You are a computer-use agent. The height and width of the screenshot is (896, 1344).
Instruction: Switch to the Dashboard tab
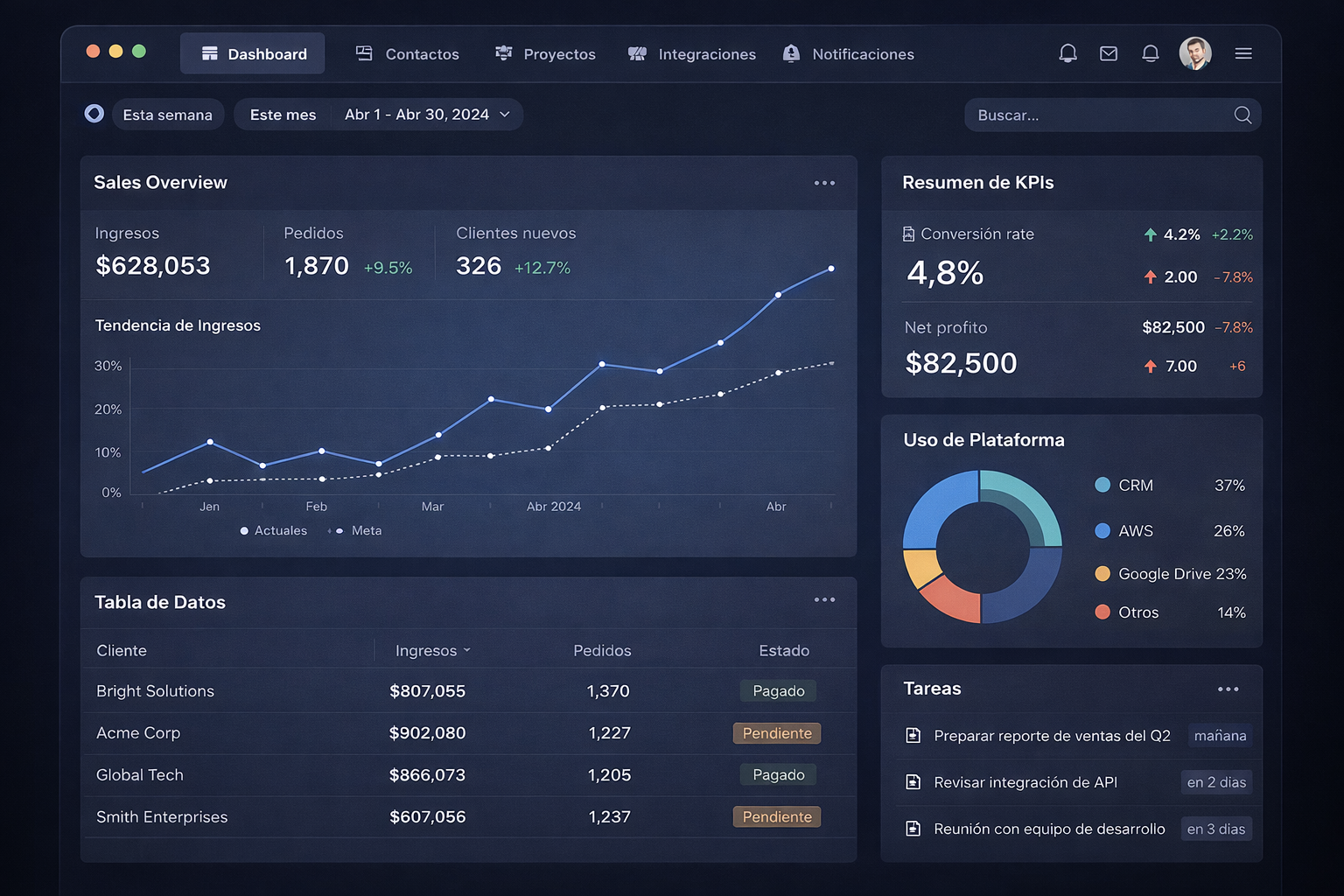252,53
